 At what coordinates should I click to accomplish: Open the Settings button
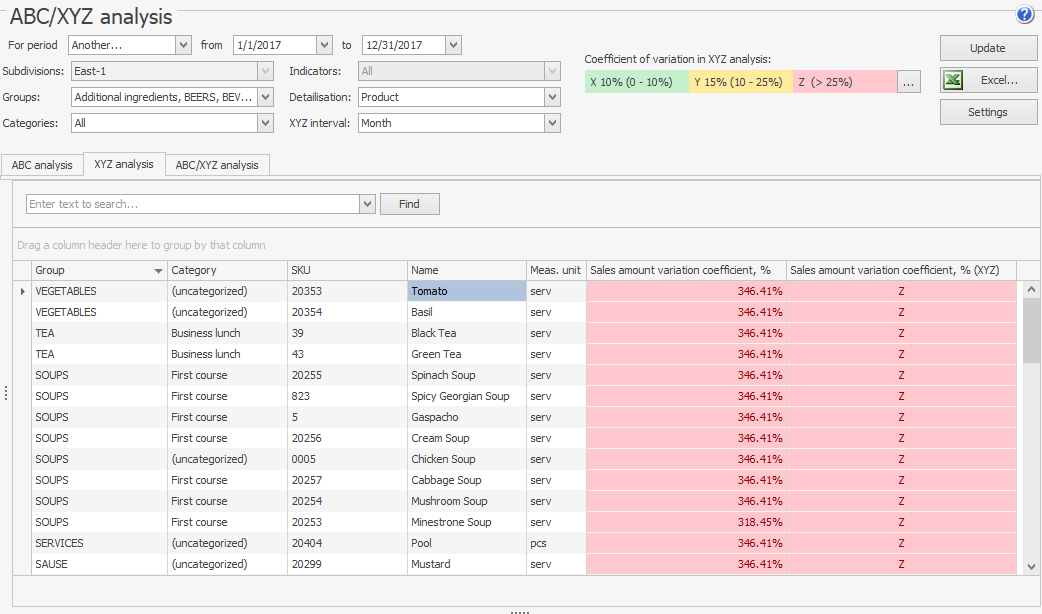(988, 112)
